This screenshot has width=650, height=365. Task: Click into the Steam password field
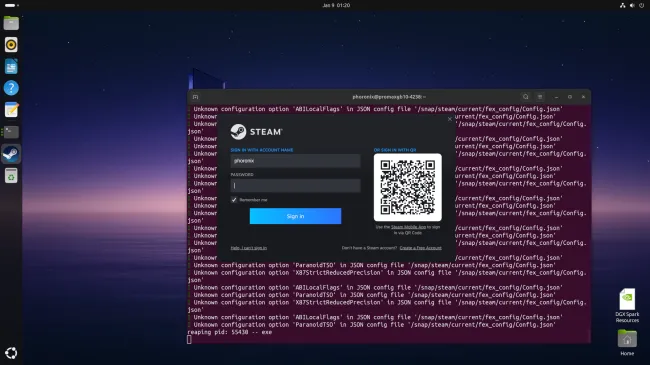tap(295, 186)
